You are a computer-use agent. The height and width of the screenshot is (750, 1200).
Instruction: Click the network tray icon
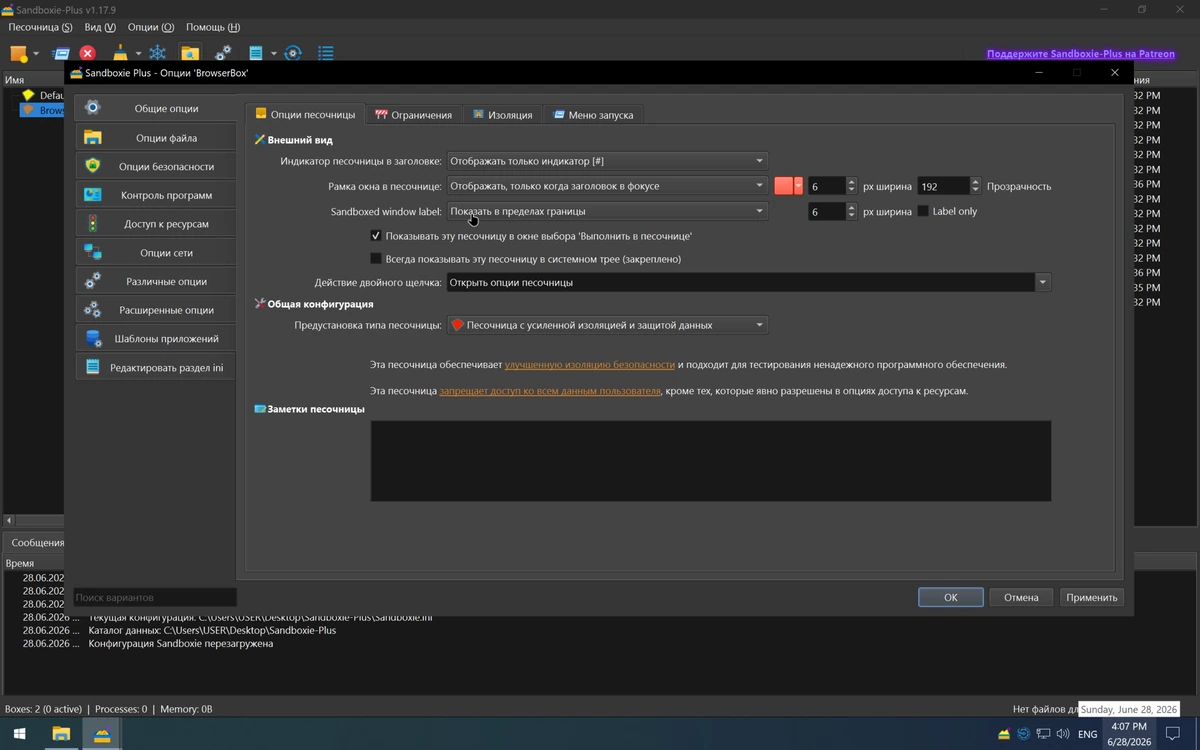(1043, 734)
